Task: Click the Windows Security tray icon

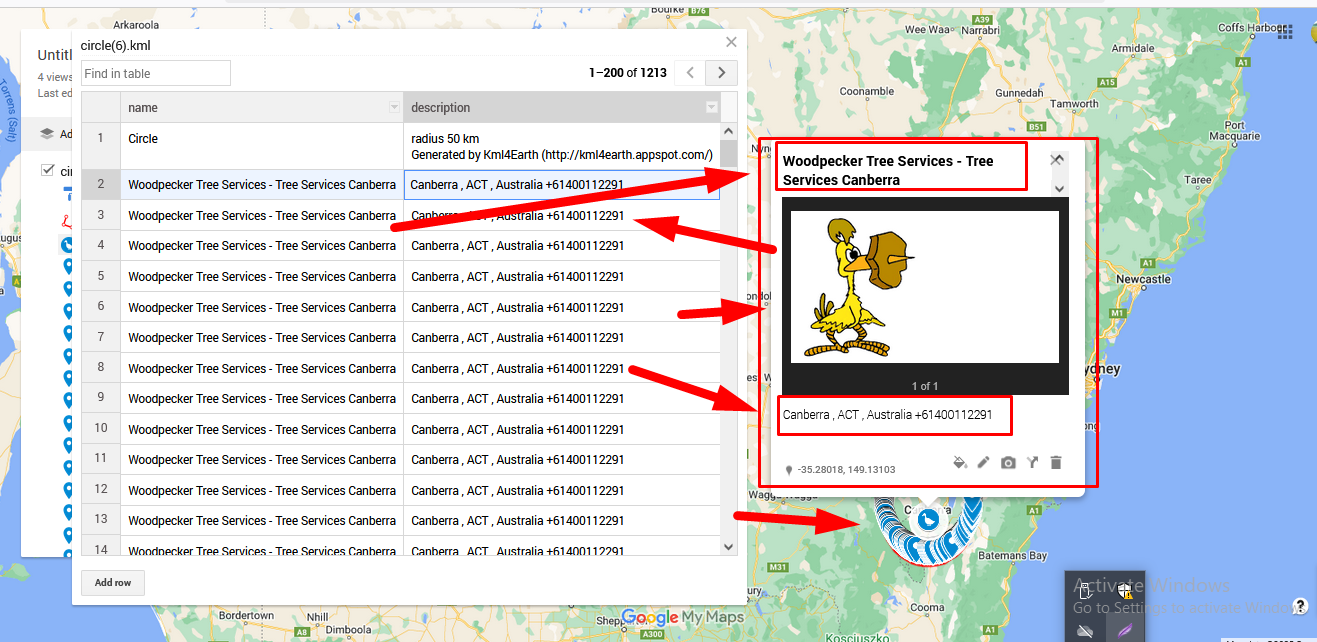Action: click(1125, 592)
